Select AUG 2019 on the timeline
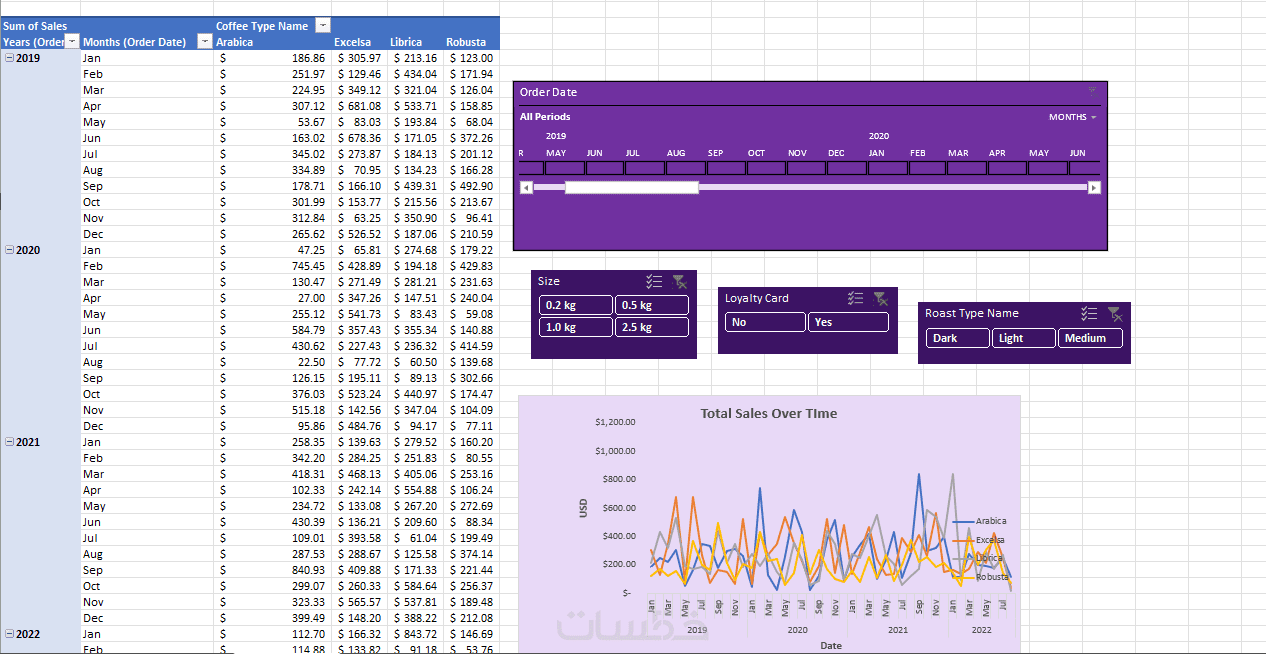This screenshot has height=654, width=1266. tap(685, 168)
